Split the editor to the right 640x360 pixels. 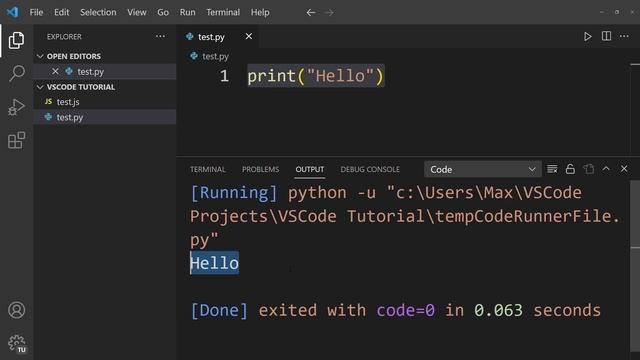tap(607, 36)
